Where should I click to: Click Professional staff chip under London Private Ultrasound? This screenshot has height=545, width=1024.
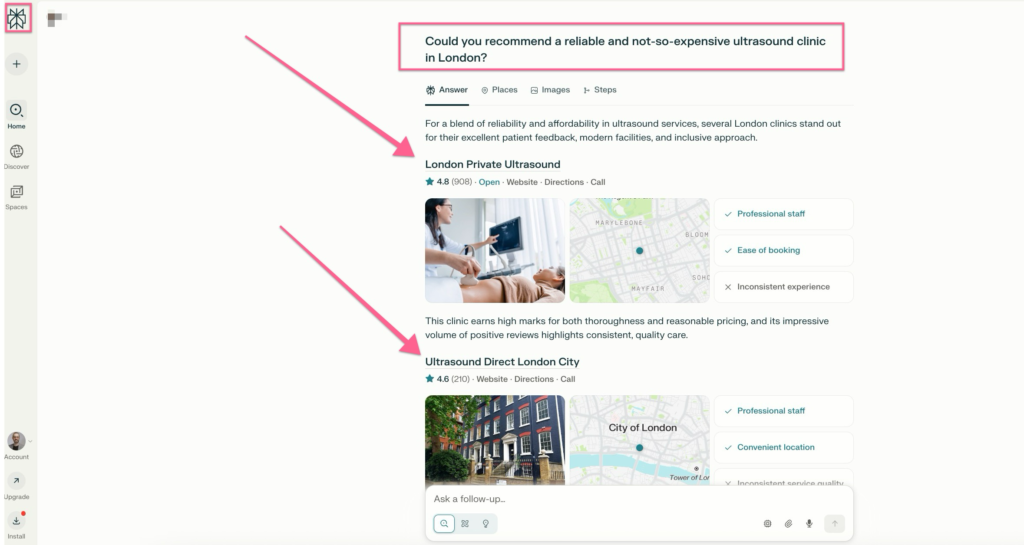[x=784, y=214]
